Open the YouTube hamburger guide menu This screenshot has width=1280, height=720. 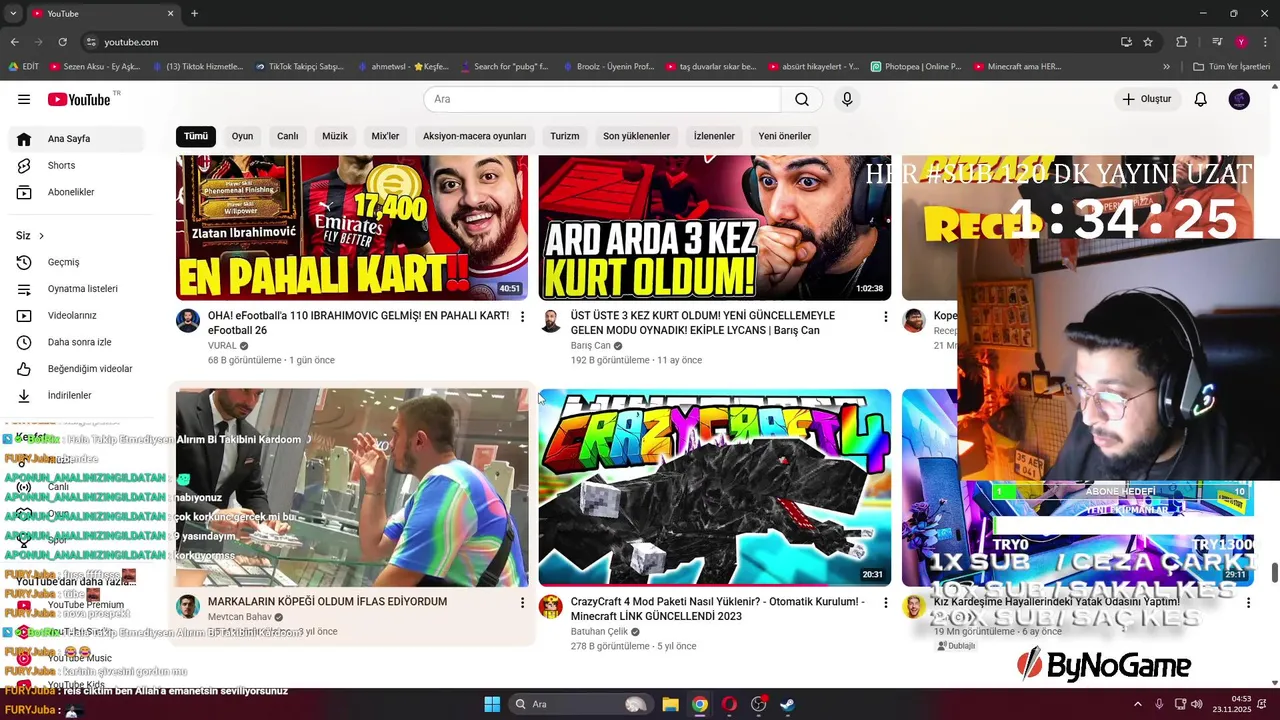pos(24,99)
